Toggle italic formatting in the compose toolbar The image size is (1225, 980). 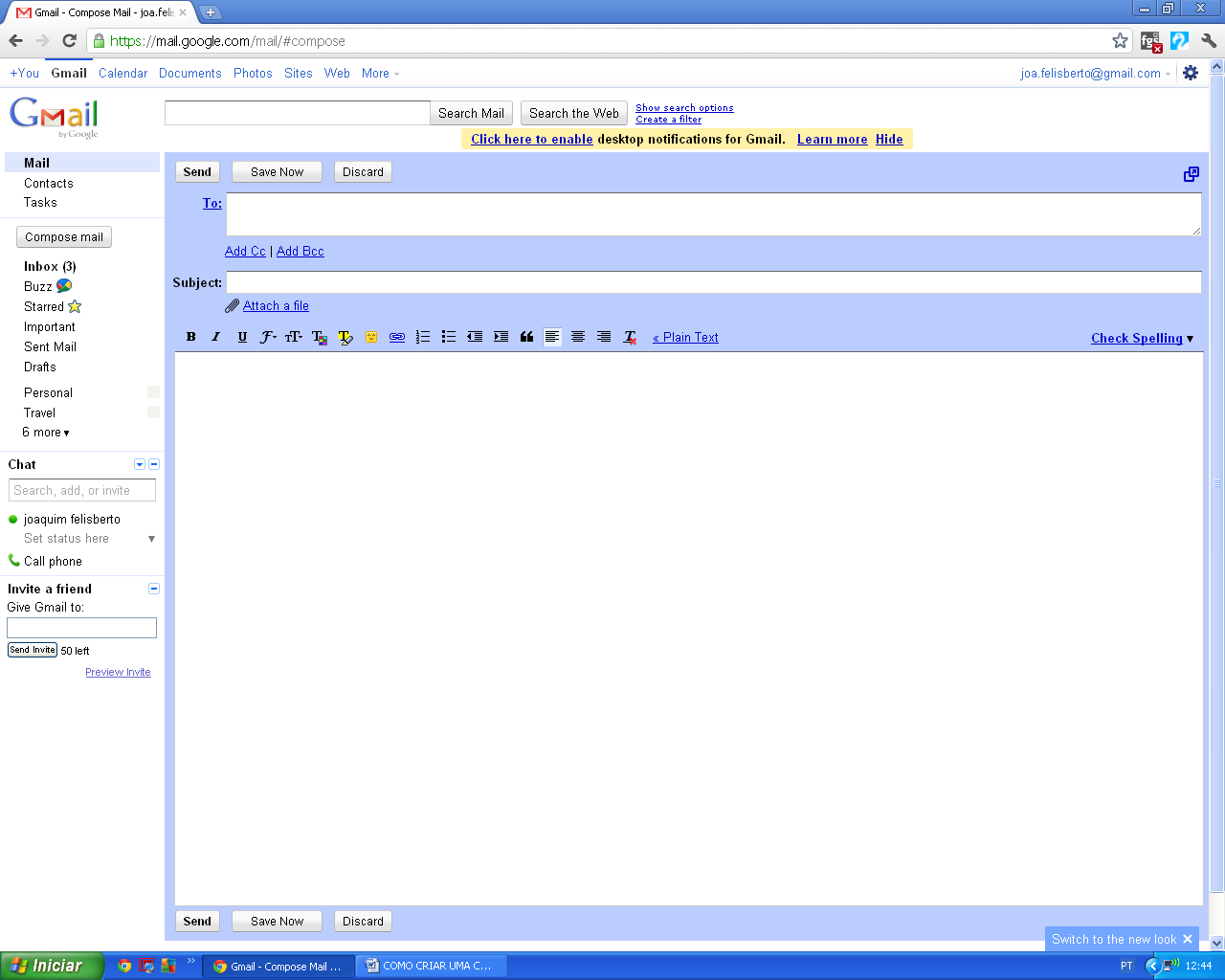(216, 337)
